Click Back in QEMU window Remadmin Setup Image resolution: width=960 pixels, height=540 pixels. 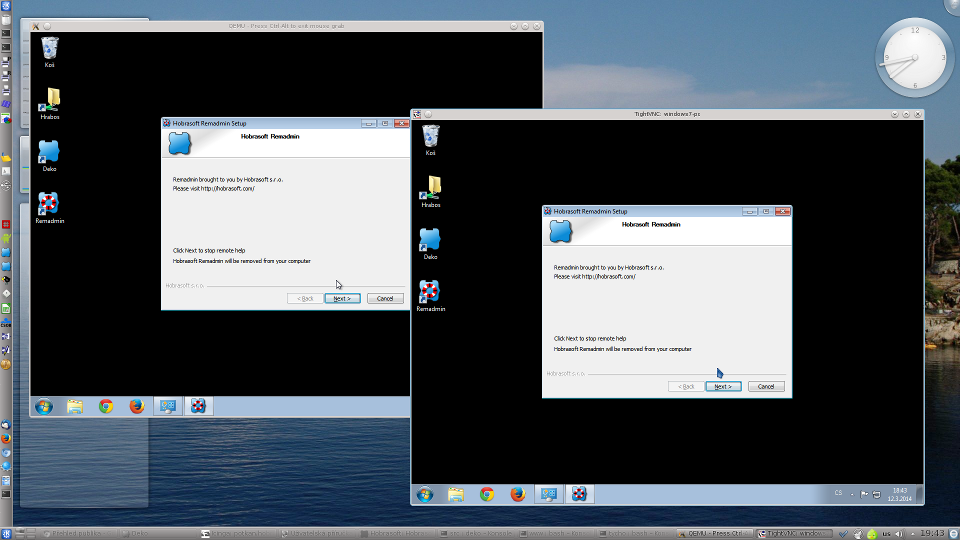point(306,298)
